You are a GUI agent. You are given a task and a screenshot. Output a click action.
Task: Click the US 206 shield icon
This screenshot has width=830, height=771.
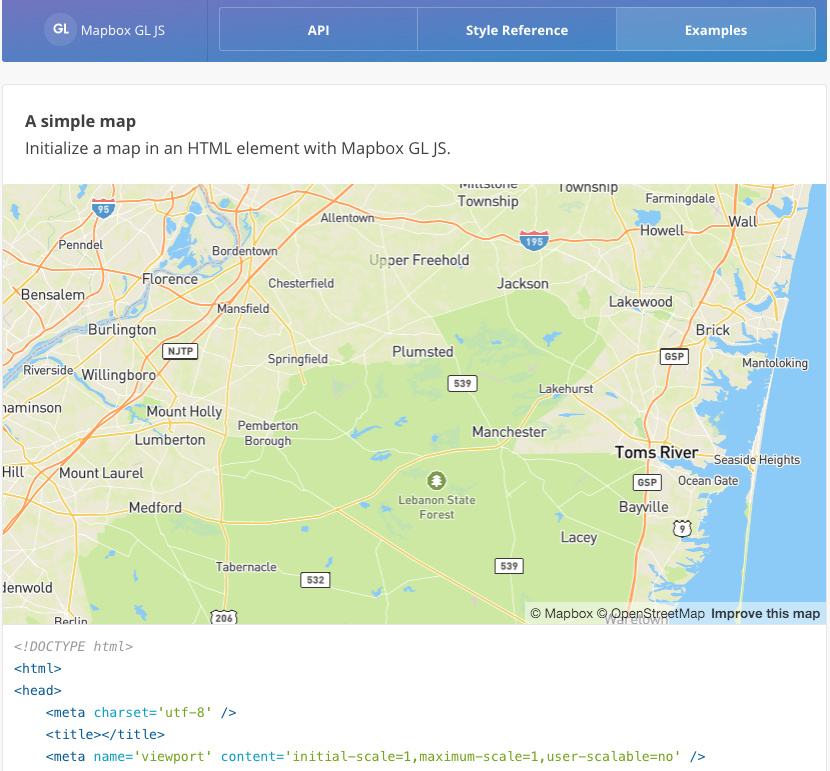224,617
